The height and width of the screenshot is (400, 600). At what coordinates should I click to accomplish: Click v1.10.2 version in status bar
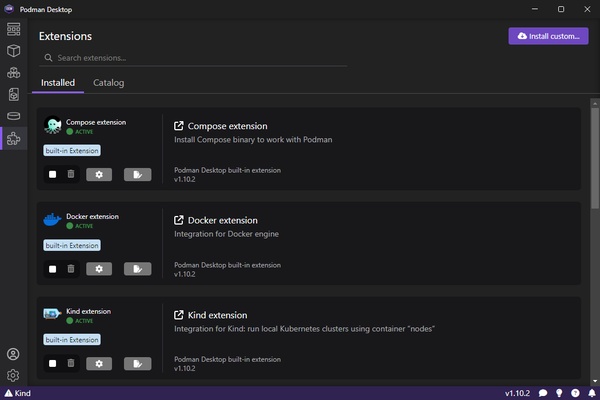pos(517,393)
